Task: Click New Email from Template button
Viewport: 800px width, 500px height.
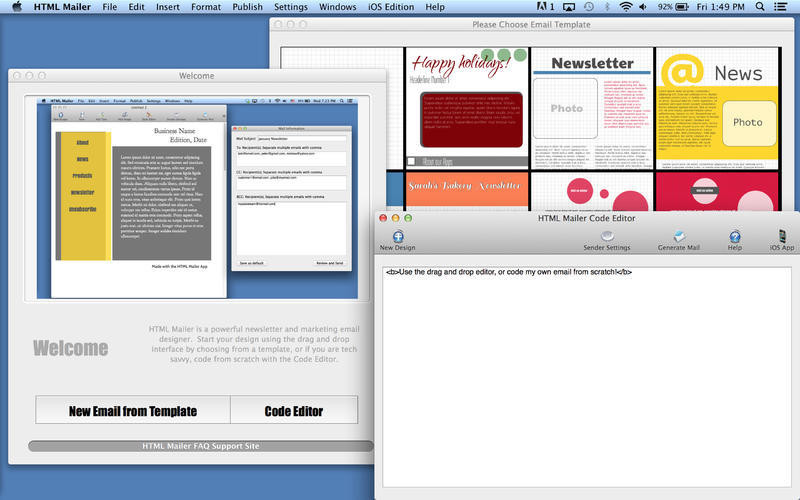Action: [133, 410]
